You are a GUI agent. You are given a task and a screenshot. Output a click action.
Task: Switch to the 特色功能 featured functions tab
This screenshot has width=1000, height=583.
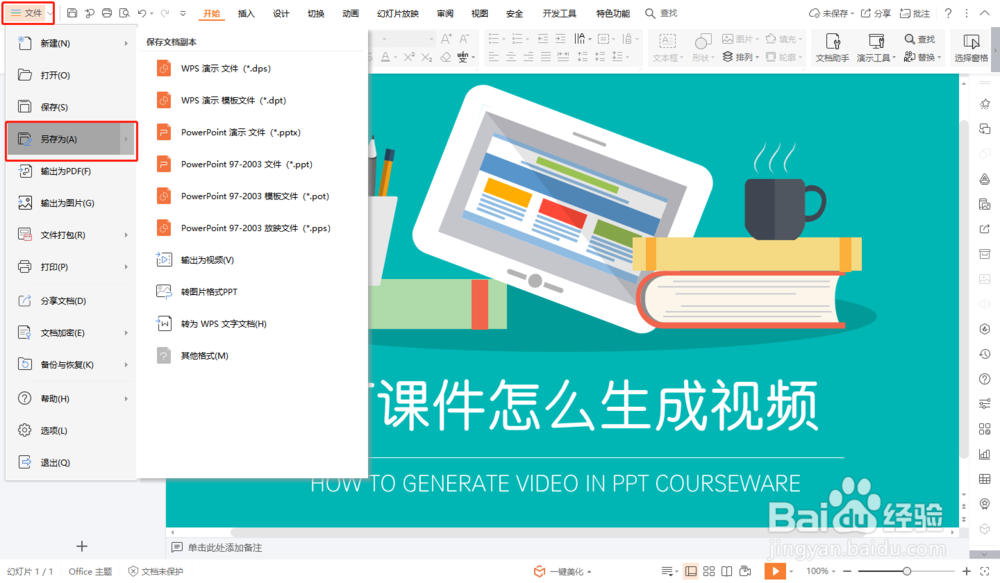click(613, 13)
